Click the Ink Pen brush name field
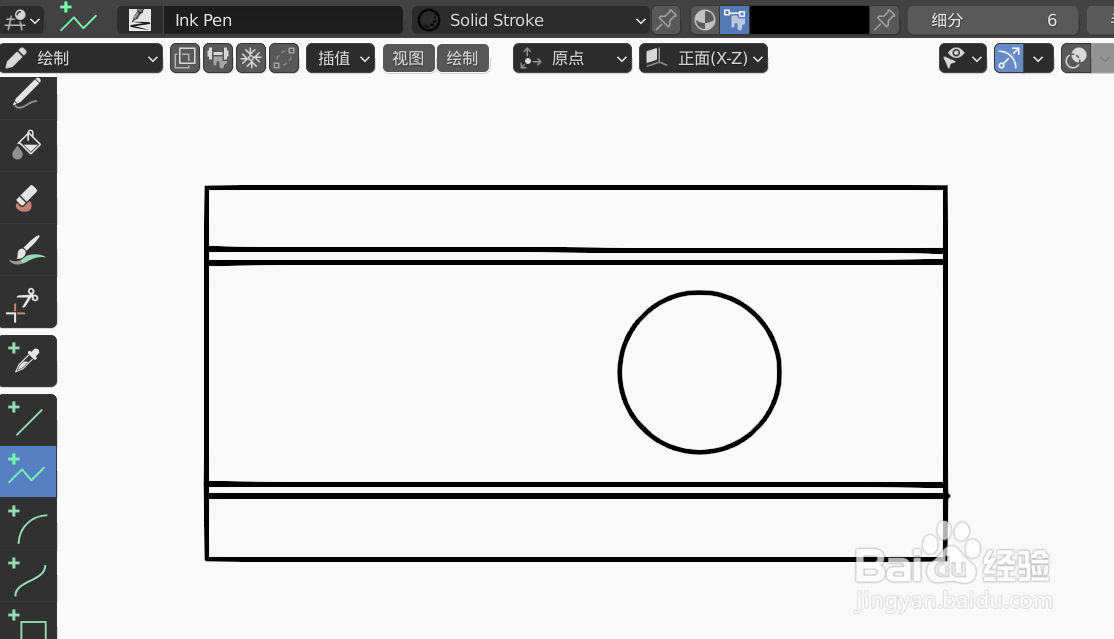 pyautogui.click(x=283, y=20)
